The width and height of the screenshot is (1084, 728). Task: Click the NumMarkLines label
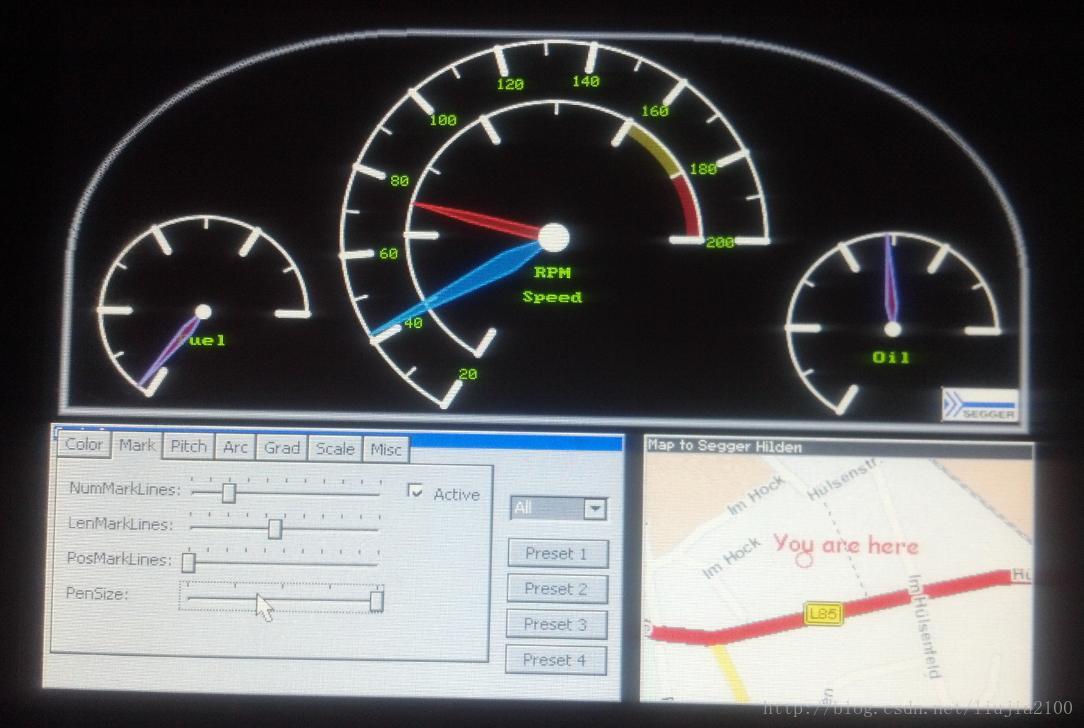click(124, 489)
